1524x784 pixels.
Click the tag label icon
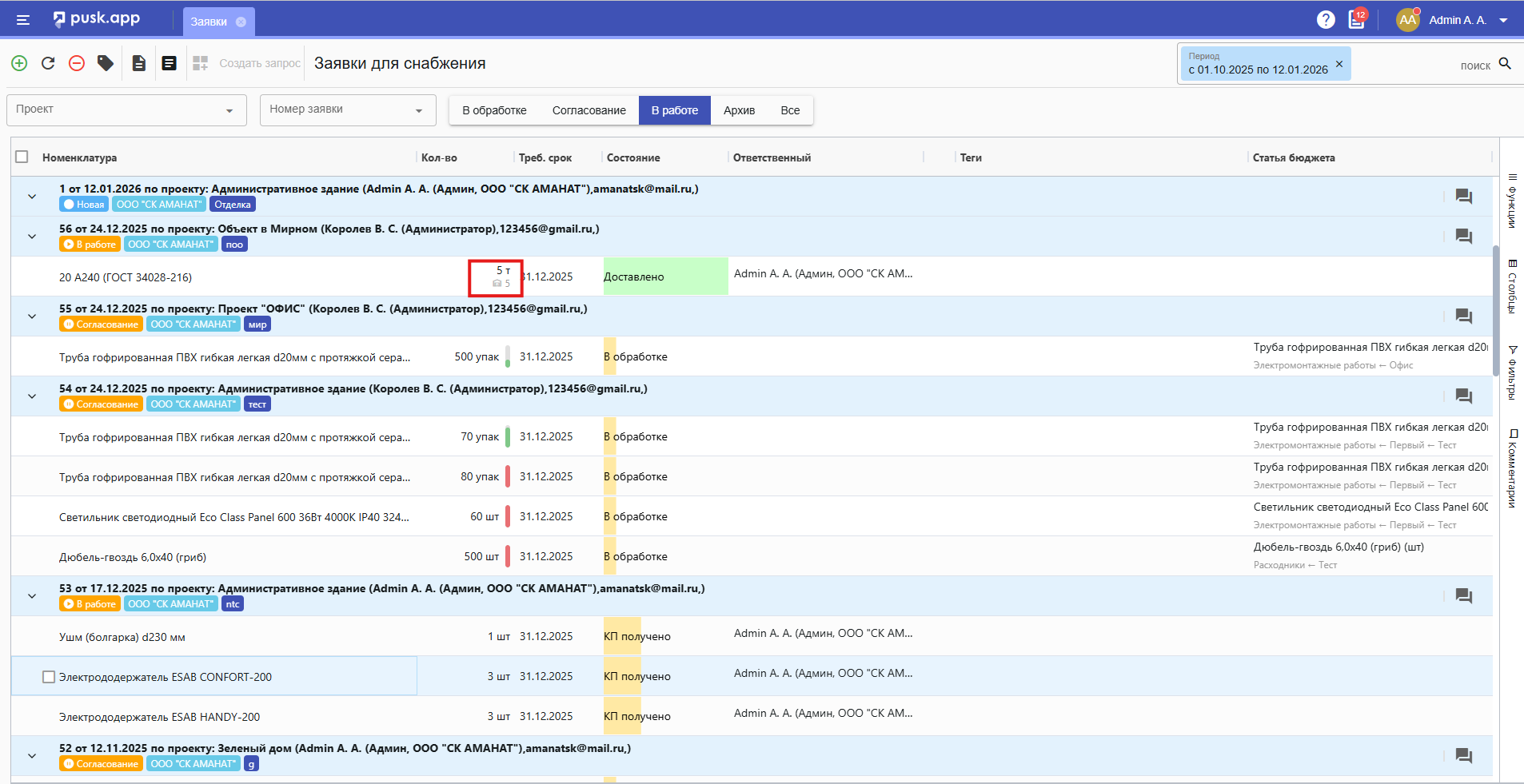pos(106,63)
